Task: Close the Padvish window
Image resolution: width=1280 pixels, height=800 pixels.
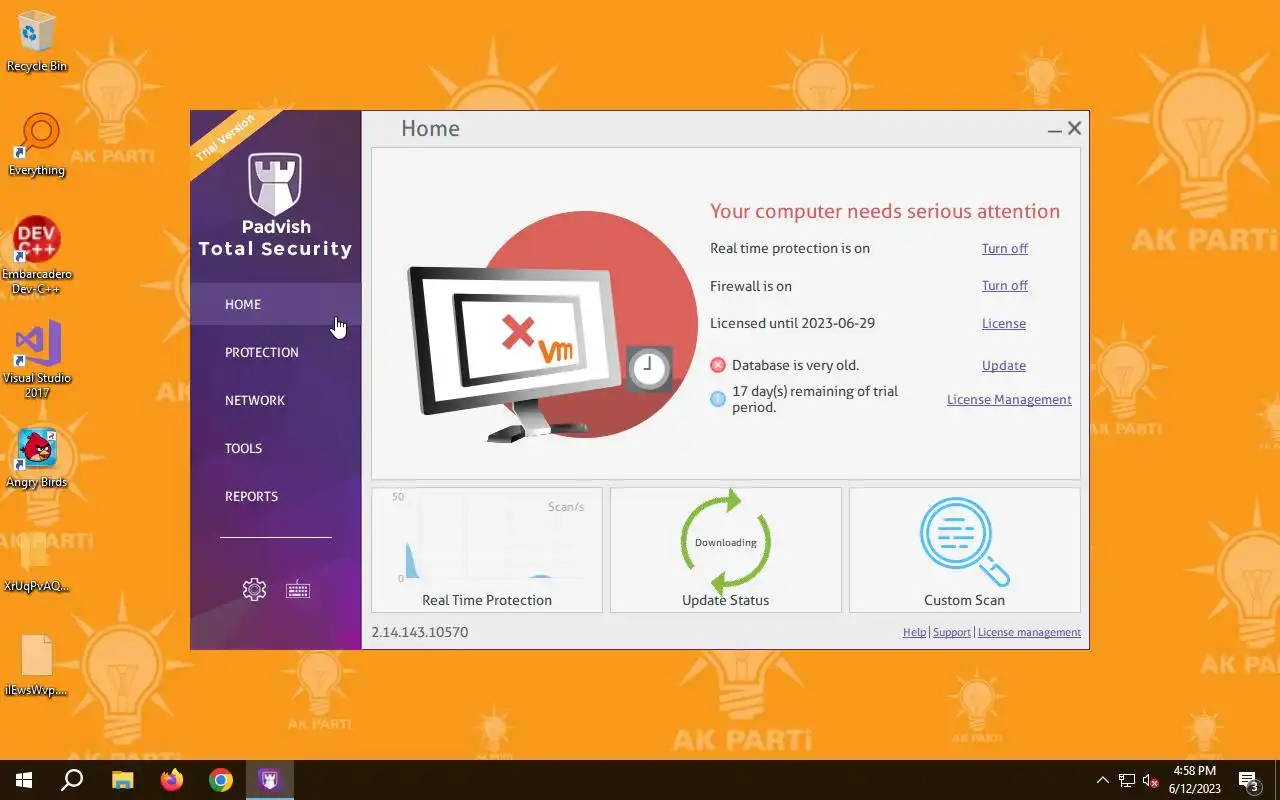Action: 1075,128
